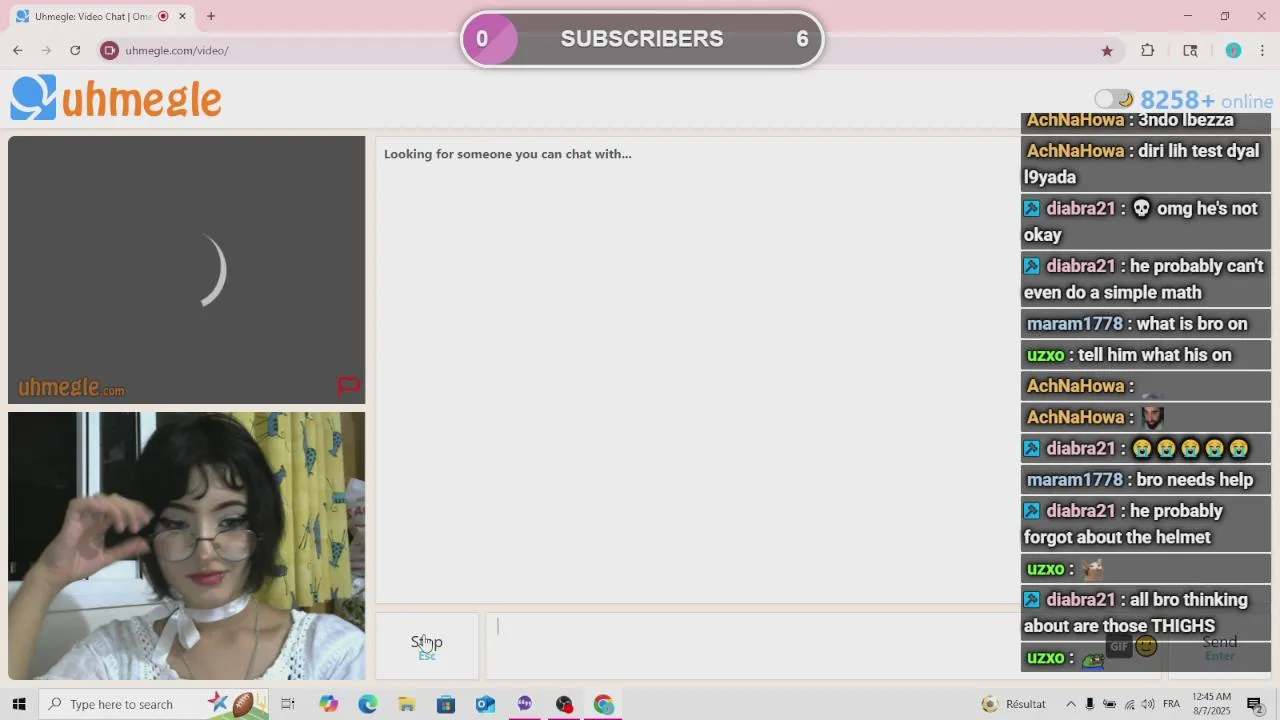Image resolution: width=1280 pixels, height=720 pixels.
Task: Click the '8258+ online' counter
Action: tap(1206, 100)
